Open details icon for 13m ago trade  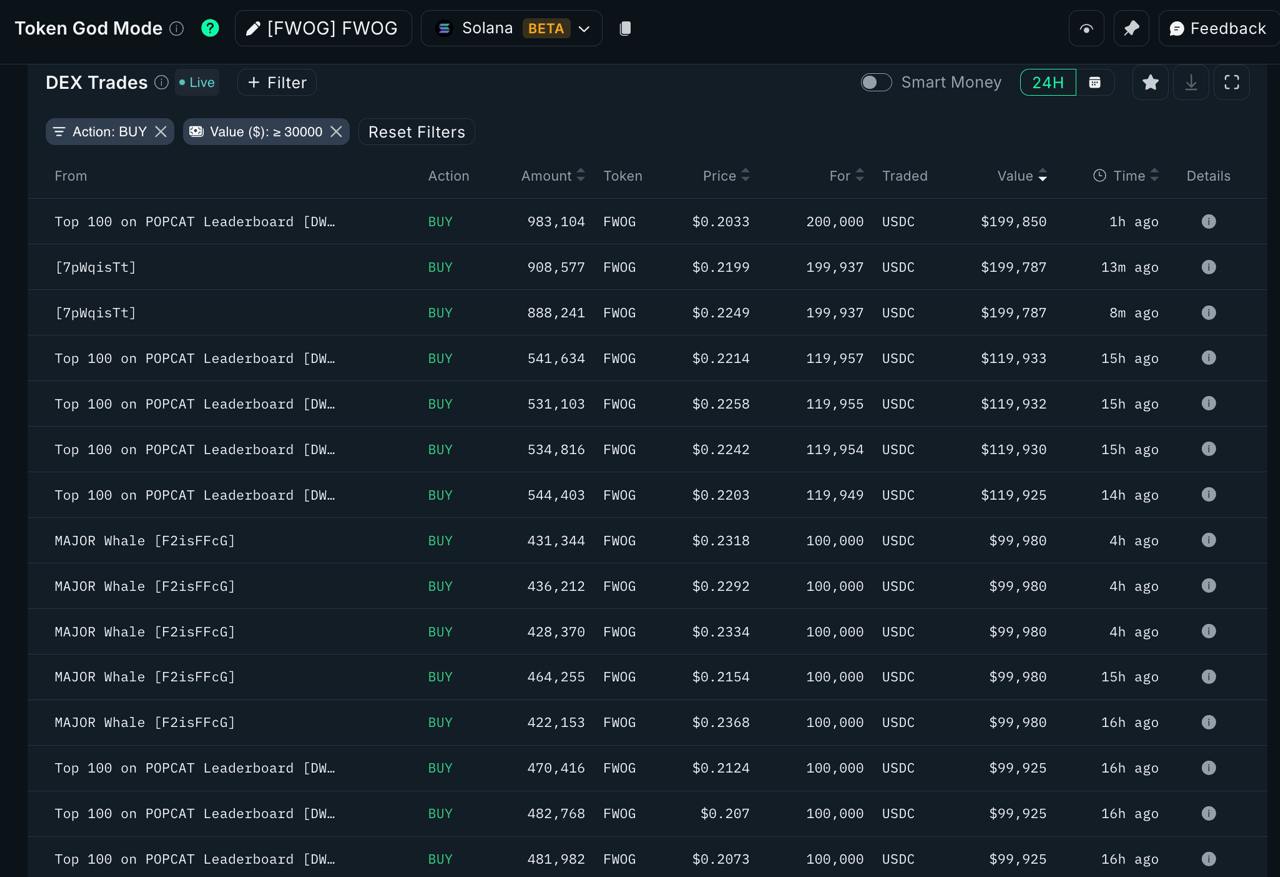pos(1209,267)
